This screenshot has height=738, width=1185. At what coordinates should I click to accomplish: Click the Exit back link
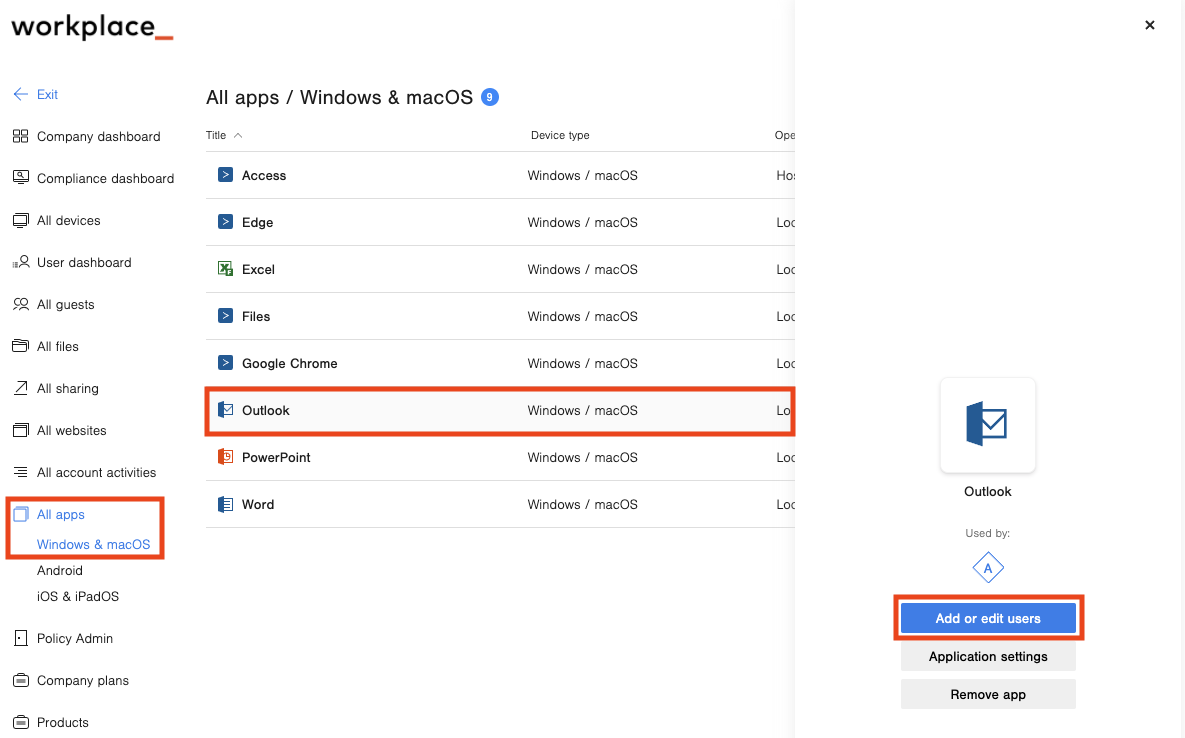pos(36,94)
